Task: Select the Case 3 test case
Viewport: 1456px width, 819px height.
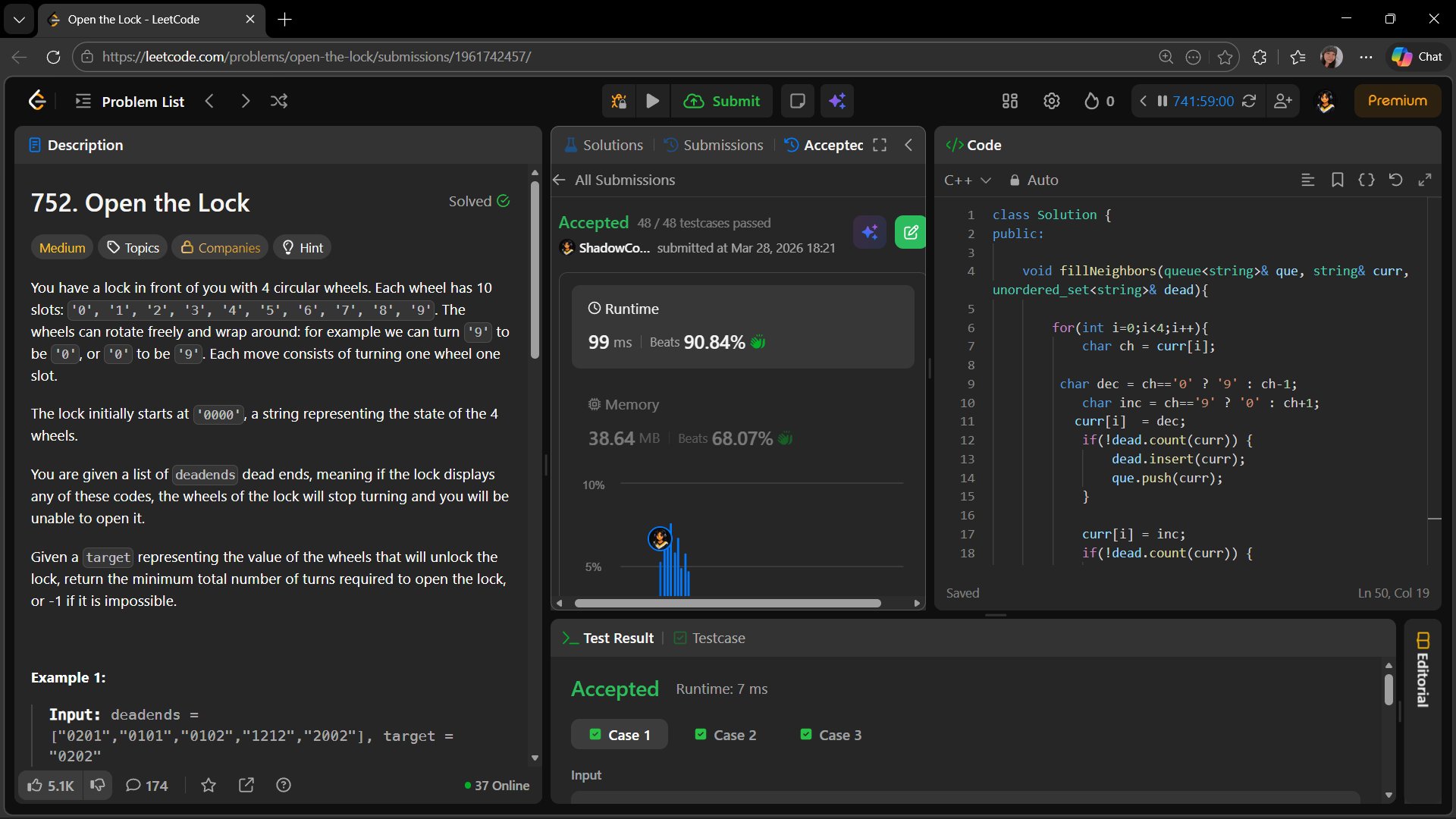Action: (x=831, y=735)
